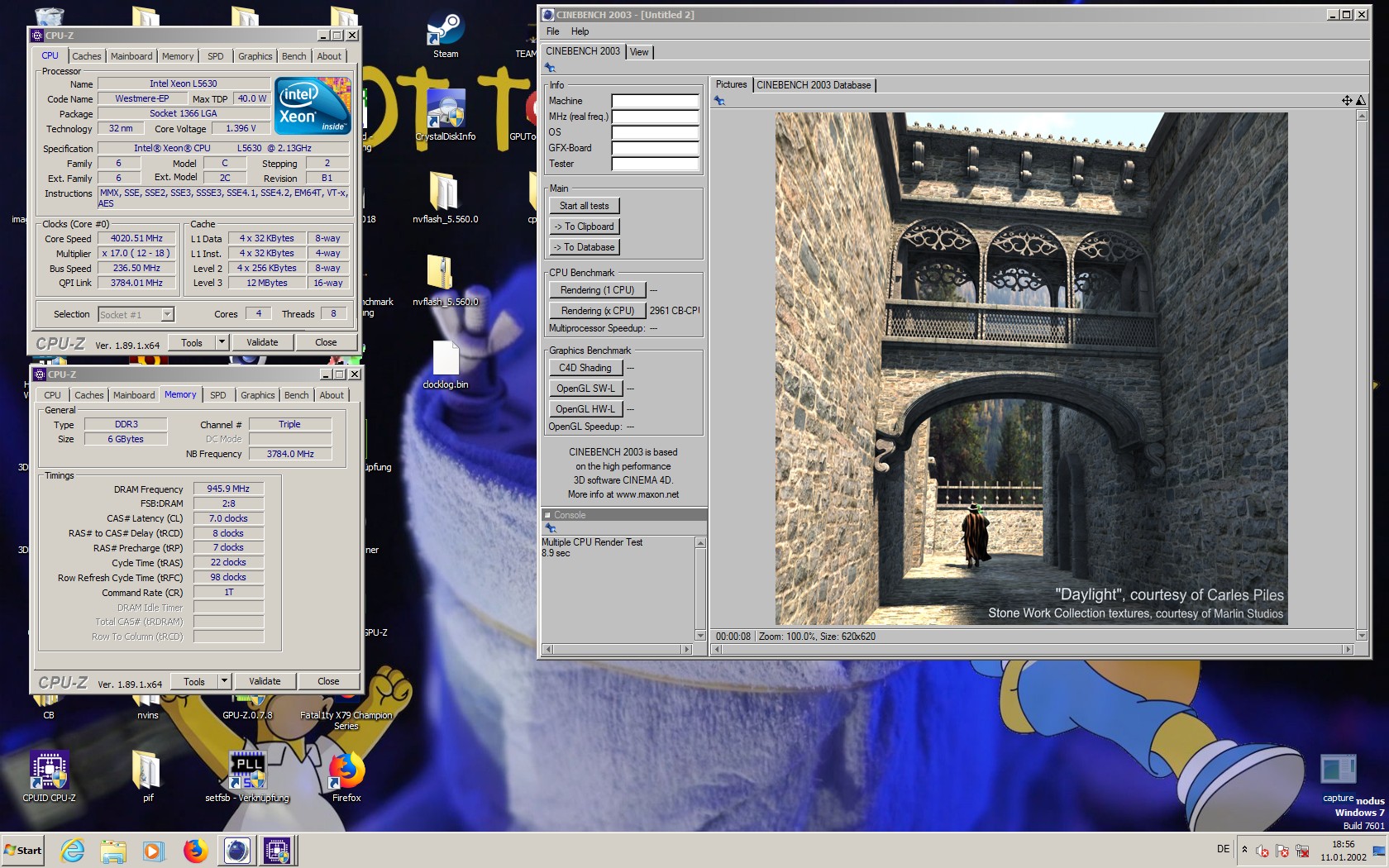Click the picture viewer vertical scrollbar up arrow
The width and height of the screenshot is (1389, 868).
[x=1362, y=116]
